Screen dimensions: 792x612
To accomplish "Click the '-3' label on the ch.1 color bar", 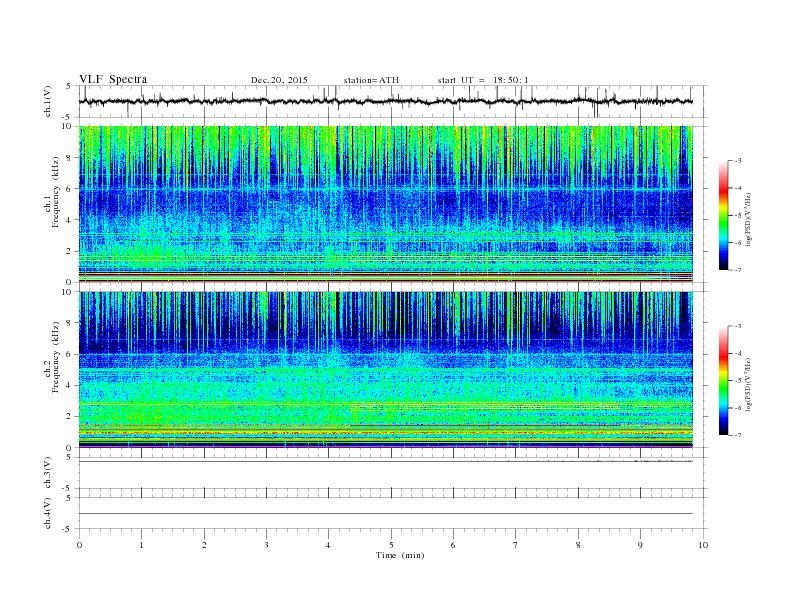I will [x=737, y=161].
